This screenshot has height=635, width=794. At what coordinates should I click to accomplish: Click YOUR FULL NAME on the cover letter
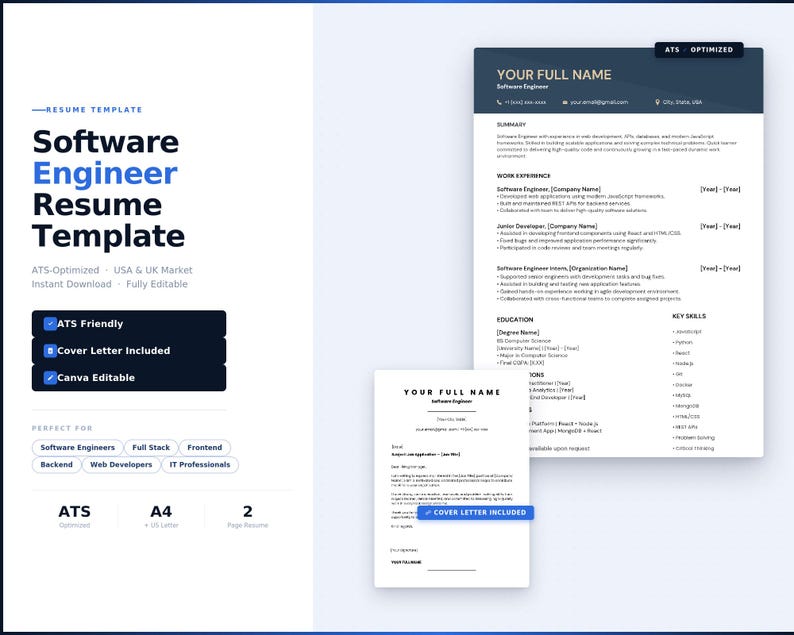452,392
